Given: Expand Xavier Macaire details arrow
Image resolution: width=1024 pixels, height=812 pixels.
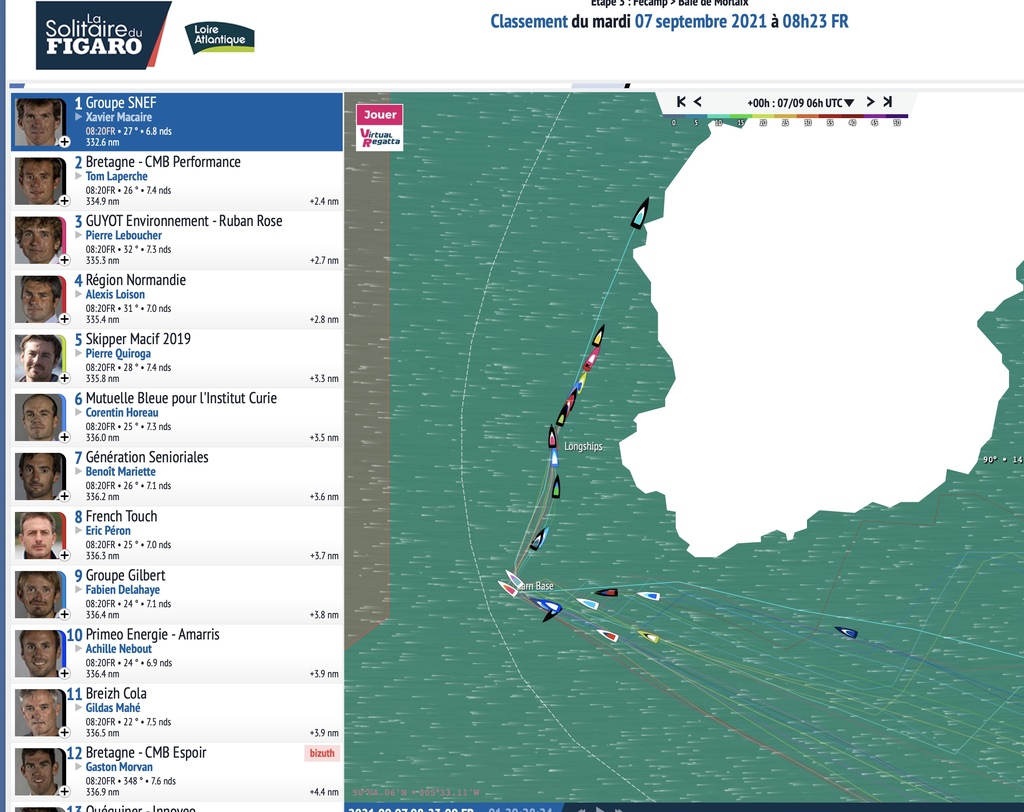Looking at the screenshot, I should 78,117.
